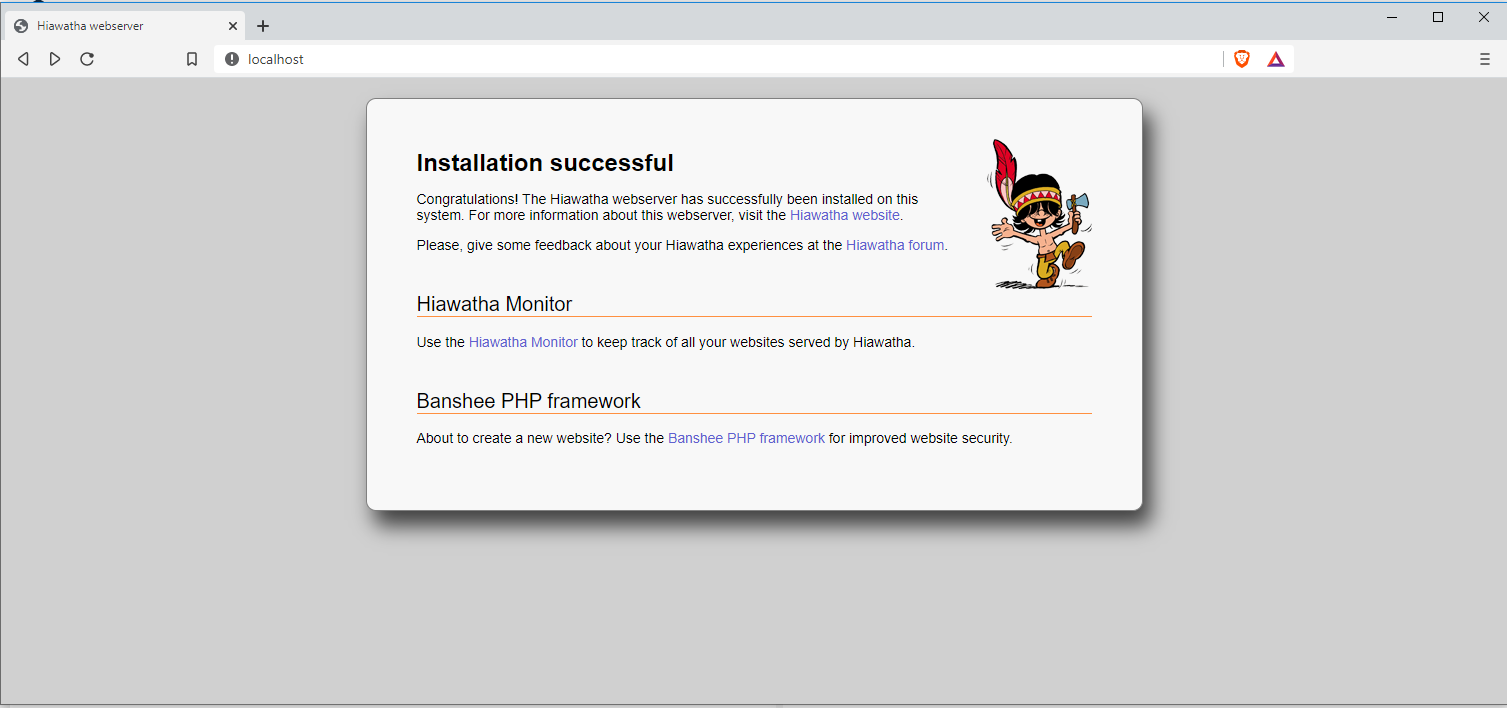
Task: Bookmark this page using the bookmark icon
Action: [192, 59]
